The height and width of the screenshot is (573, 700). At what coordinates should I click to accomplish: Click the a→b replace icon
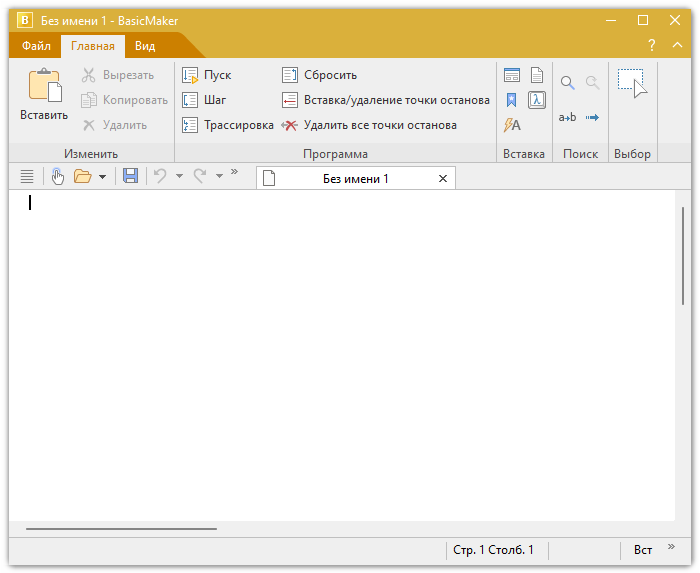[x=567, y=118]
